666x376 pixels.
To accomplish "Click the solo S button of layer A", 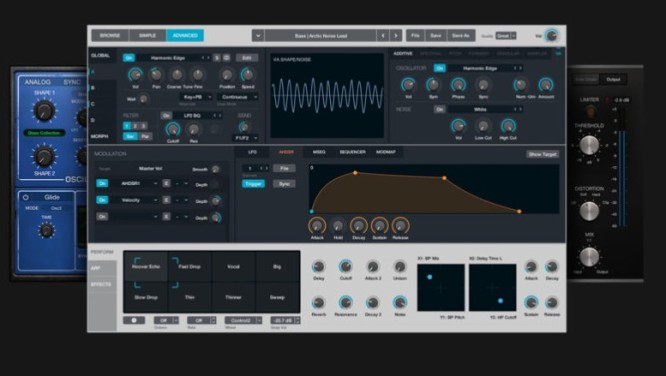I will click(217, 58).
